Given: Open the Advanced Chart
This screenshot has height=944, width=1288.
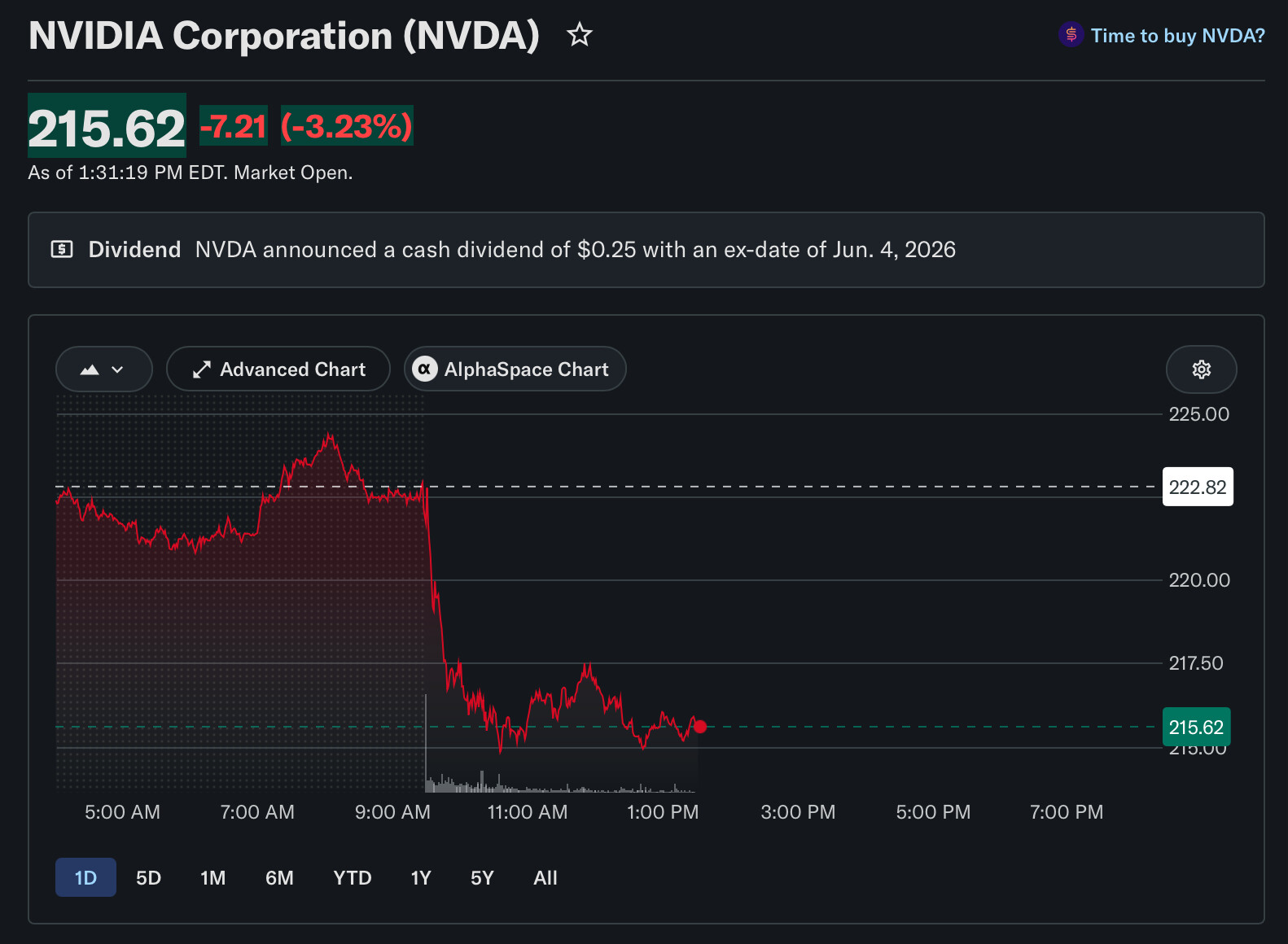Looking at the screenshot, I should [x=278, y=369].
